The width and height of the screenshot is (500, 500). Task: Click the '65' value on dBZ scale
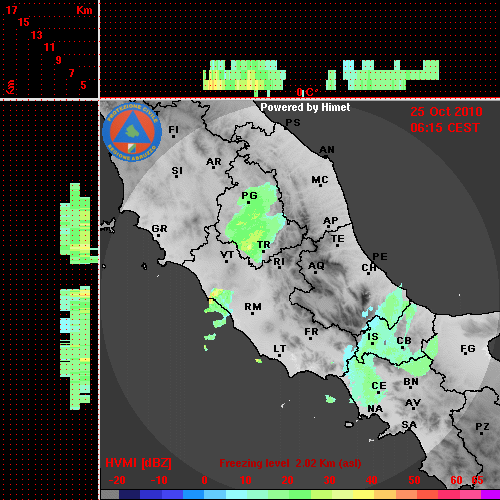pos(477,480)
